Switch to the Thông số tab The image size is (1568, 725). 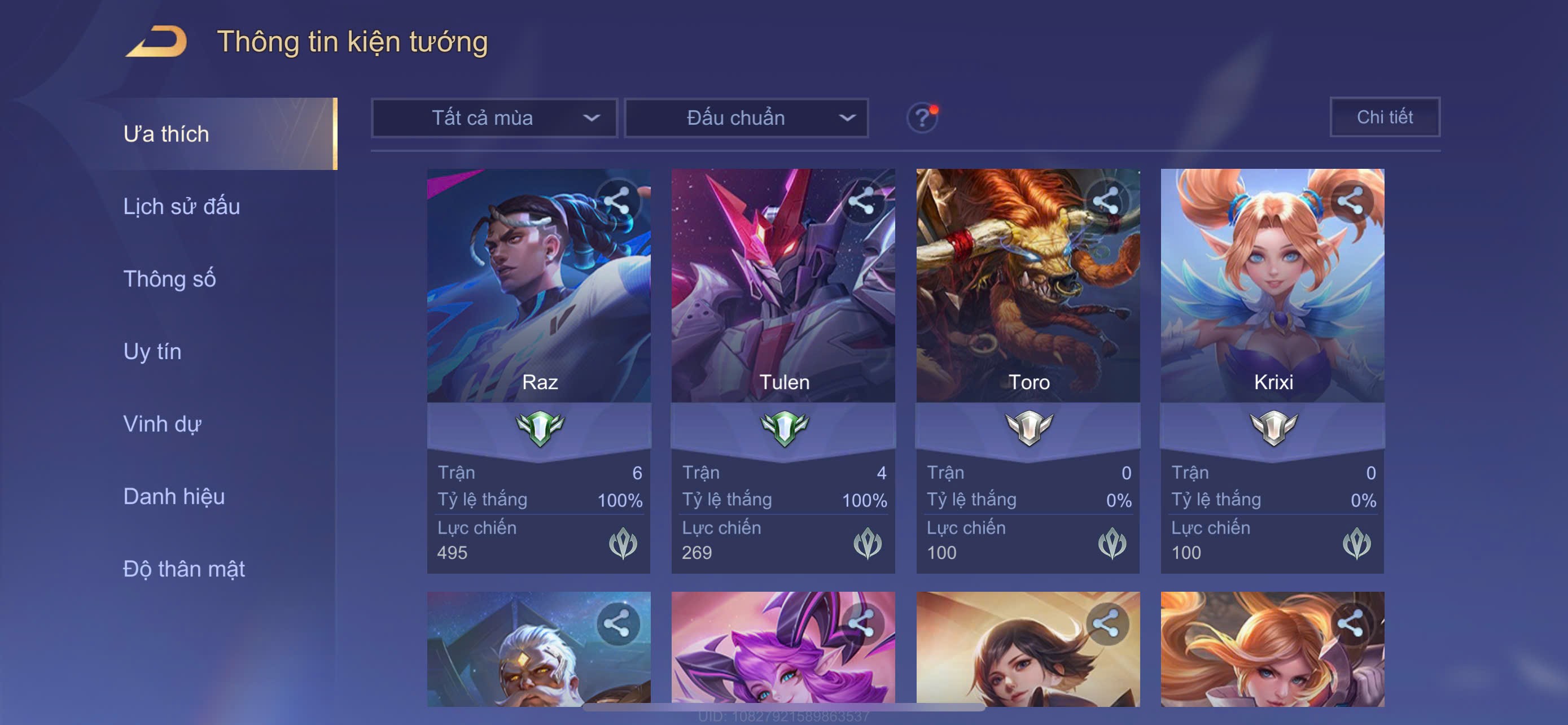point(169,279)
